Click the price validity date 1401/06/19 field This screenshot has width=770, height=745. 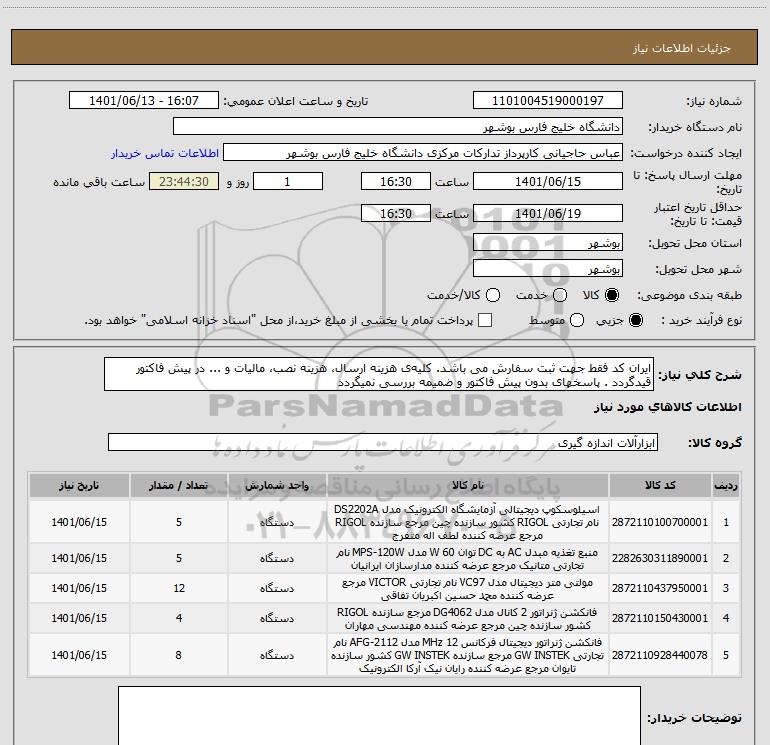tap(548, 214)
